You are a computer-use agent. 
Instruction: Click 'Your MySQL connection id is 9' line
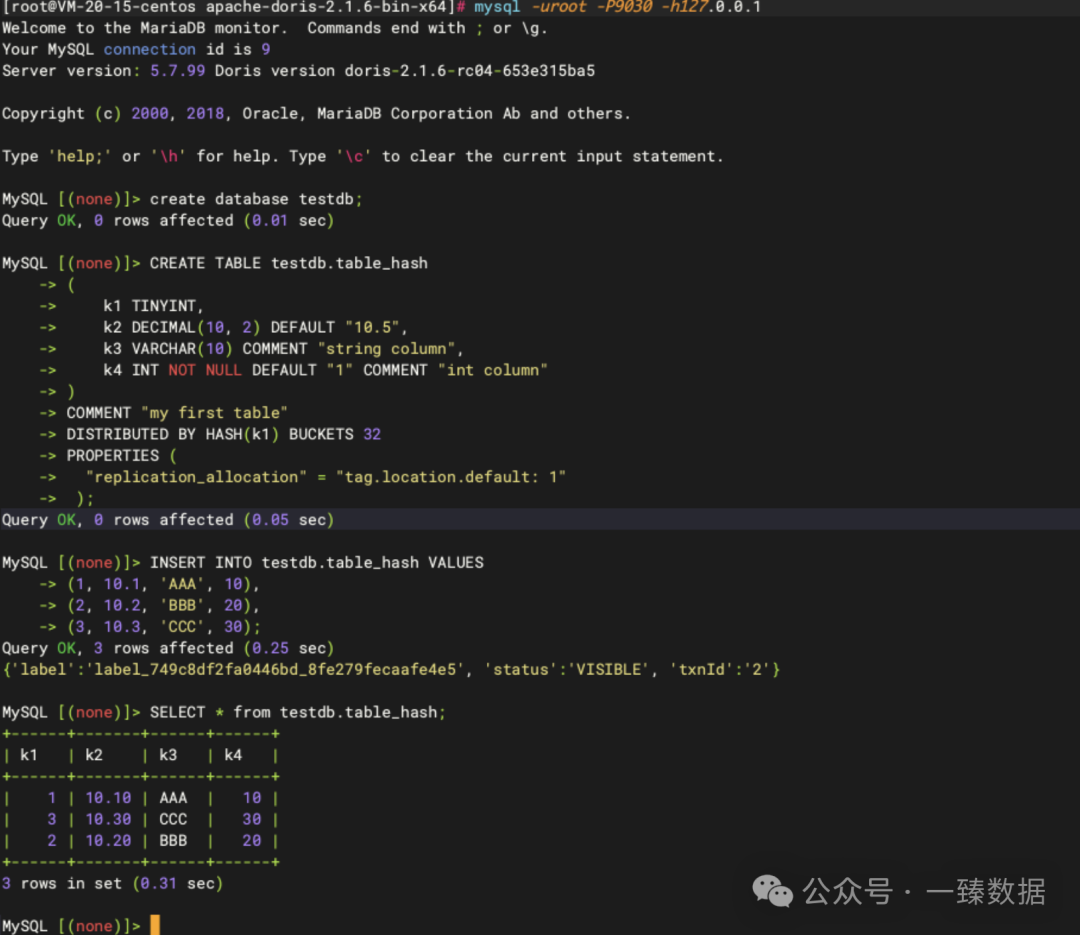point(136,50)
